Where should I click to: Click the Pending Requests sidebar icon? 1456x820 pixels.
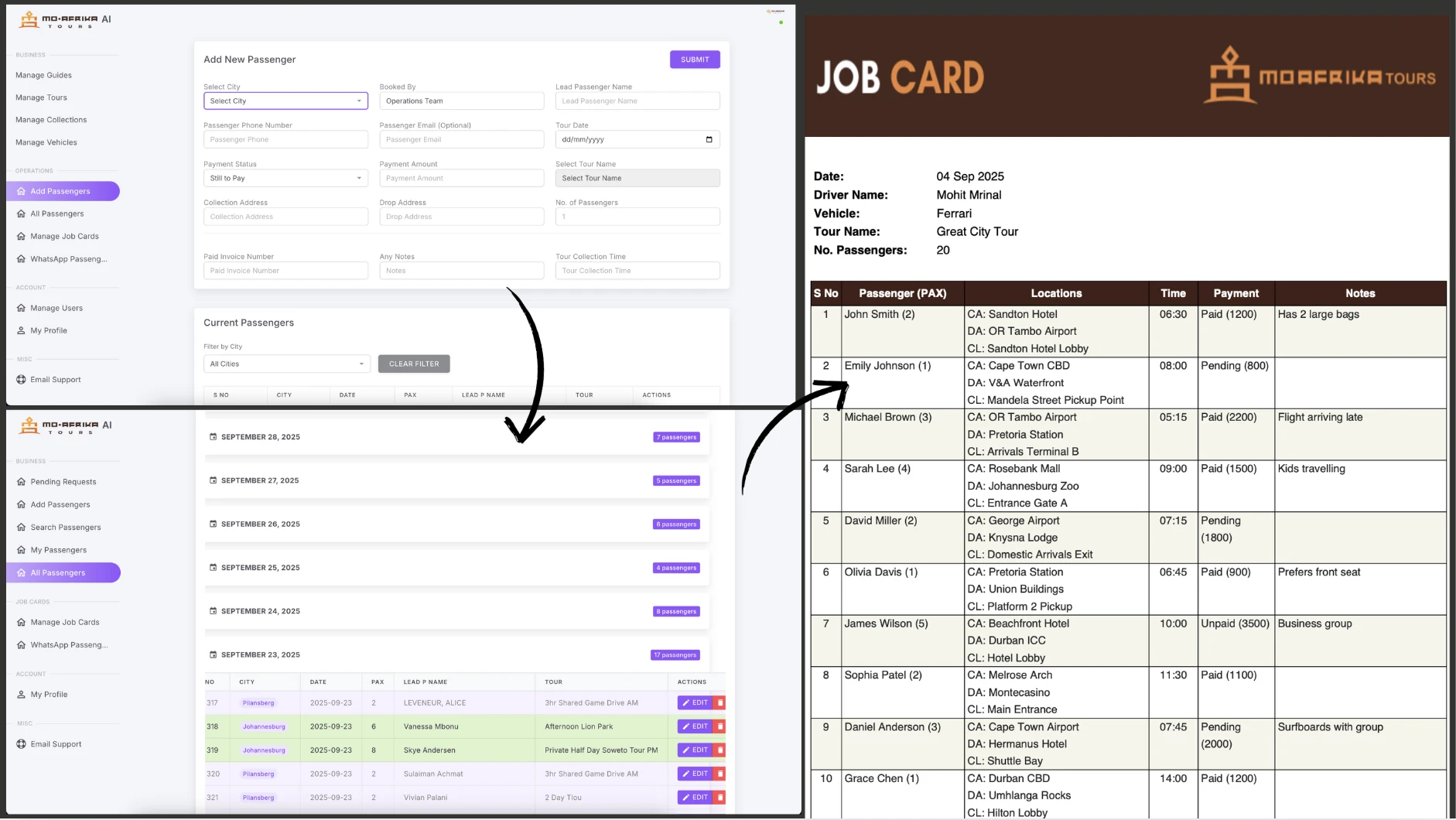21,482
